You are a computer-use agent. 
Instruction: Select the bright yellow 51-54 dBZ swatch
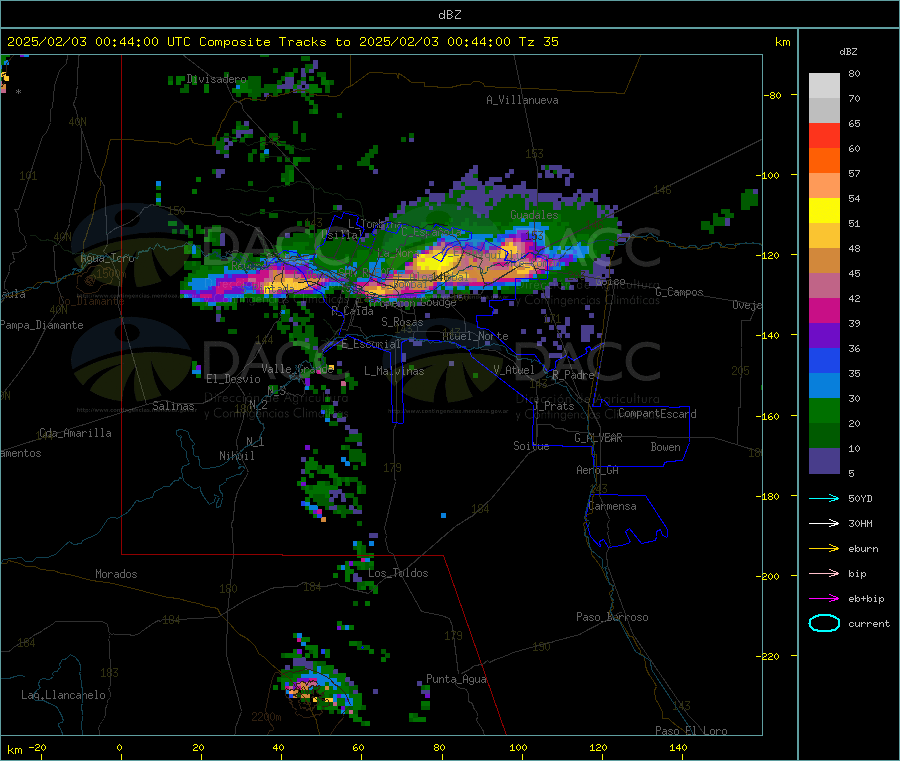tap(824, 211)
